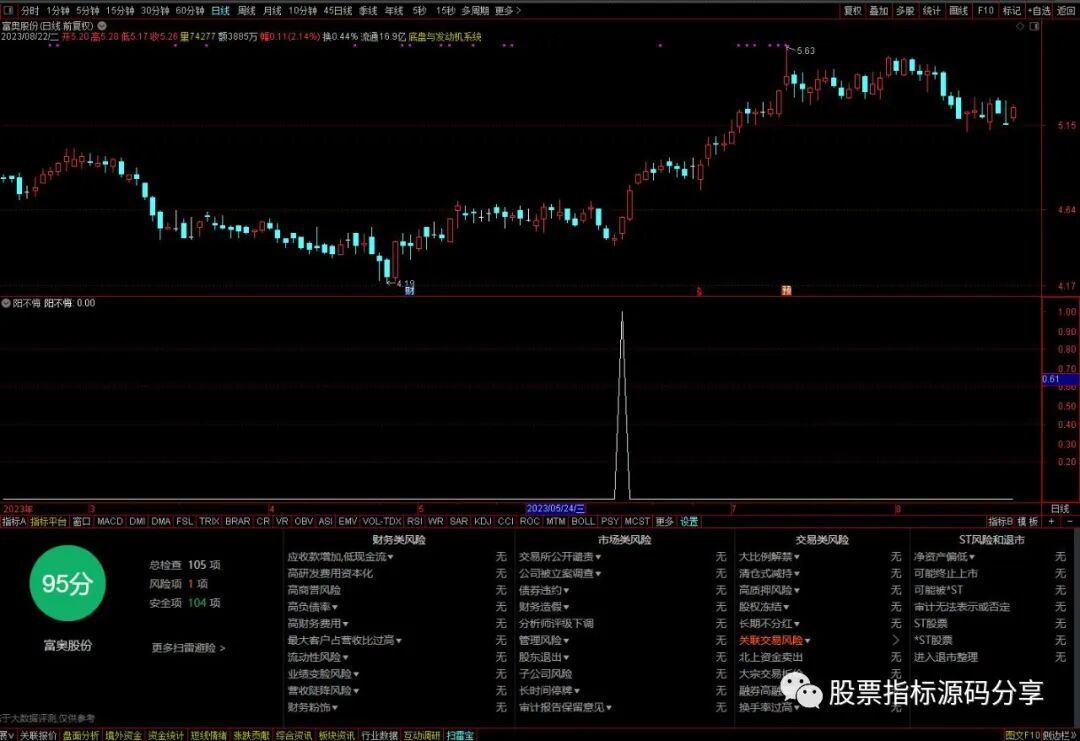The width and height of the screenshot is (1080, 741).
Task: Expand the 关联交易风险 warning item
Action: [775, 640]
